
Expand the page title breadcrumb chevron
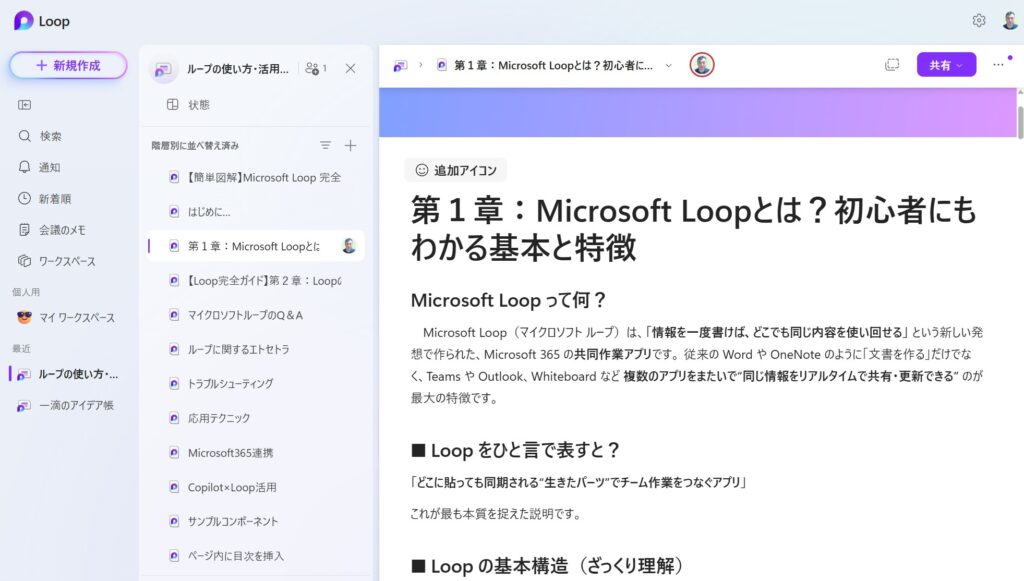668,66
